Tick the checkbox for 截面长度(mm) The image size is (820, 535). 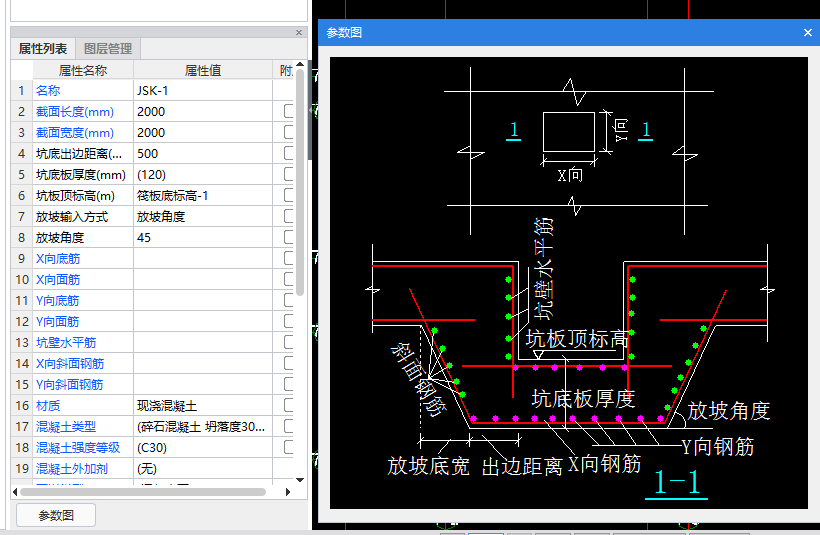click(x=289, y=111)
